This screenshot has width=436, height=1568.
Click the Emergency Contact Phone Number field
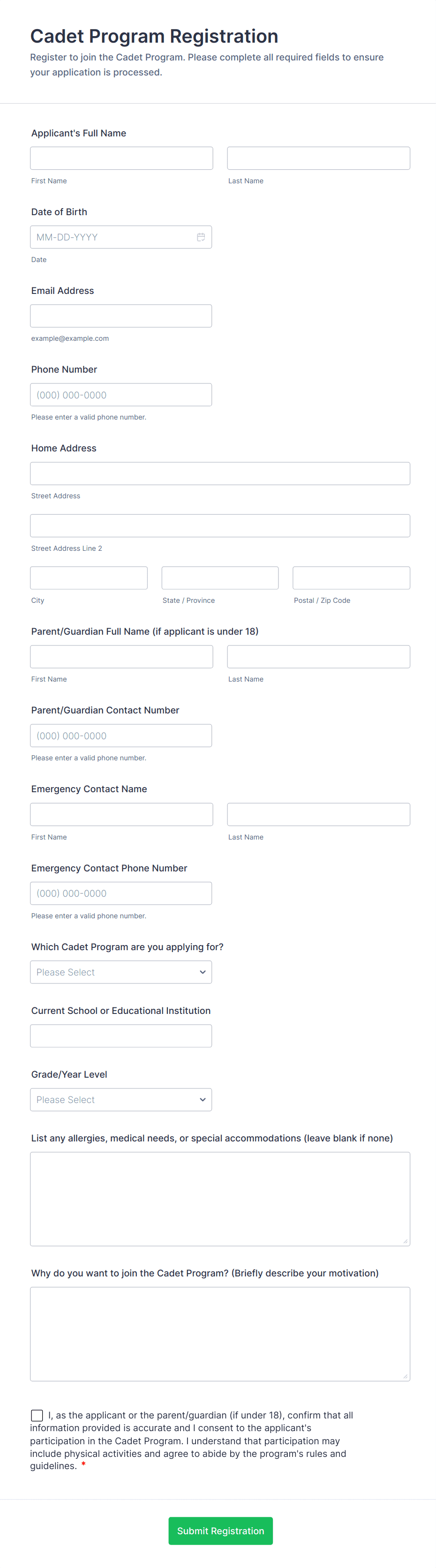click(x=121, y=893)
